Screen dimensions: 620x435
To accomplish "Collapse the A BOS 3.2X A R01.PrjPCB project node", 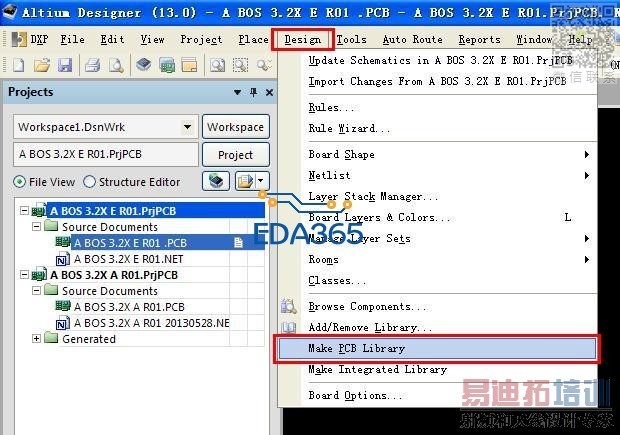I will (x=24, y=274).
